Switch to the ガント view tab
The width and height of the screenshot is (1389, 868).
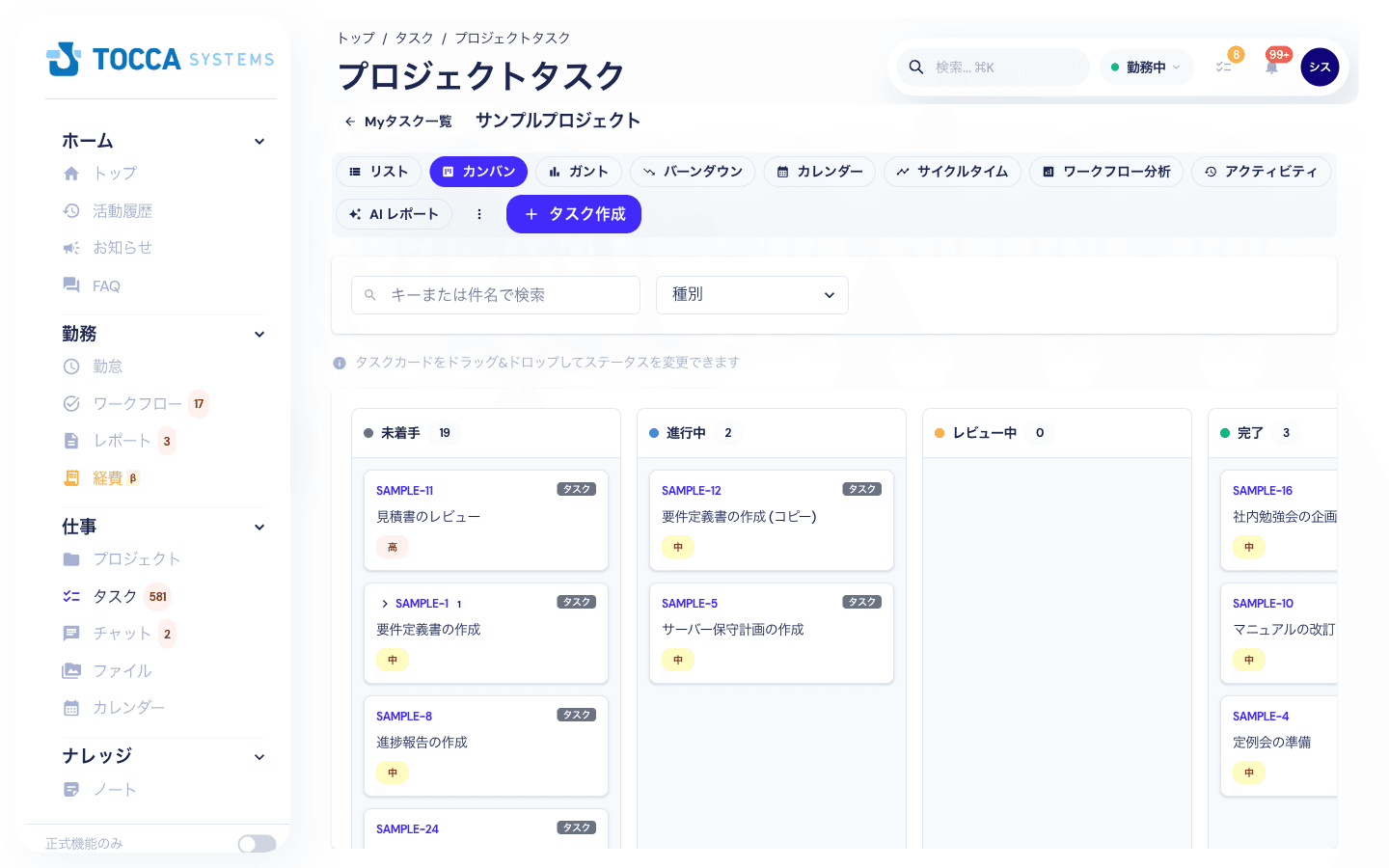click(x=579, y=172)
